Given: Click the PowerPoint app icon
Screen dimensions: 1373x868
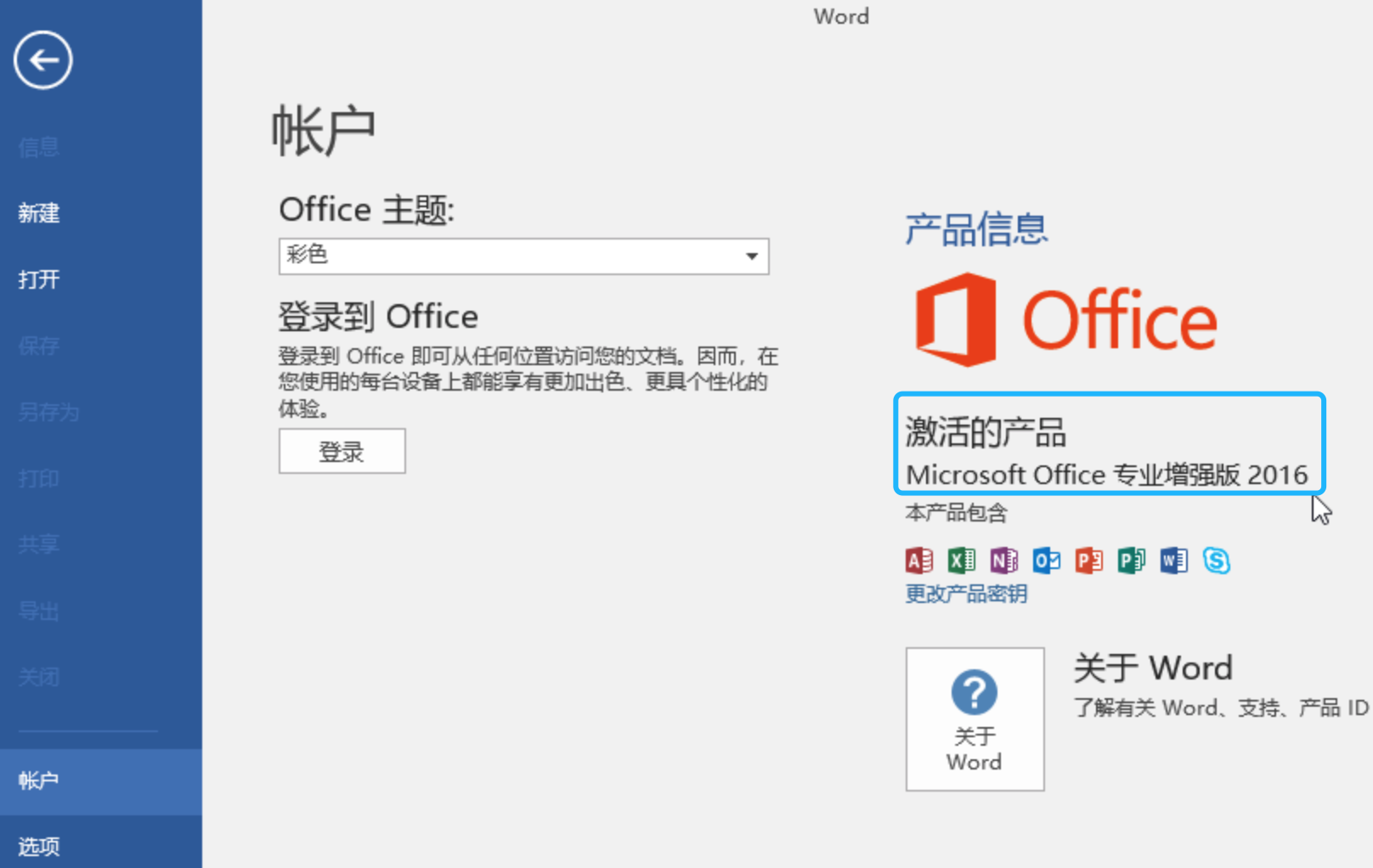Looking at the screenshot, I should pyautogui.click(x=1088, y=561).
